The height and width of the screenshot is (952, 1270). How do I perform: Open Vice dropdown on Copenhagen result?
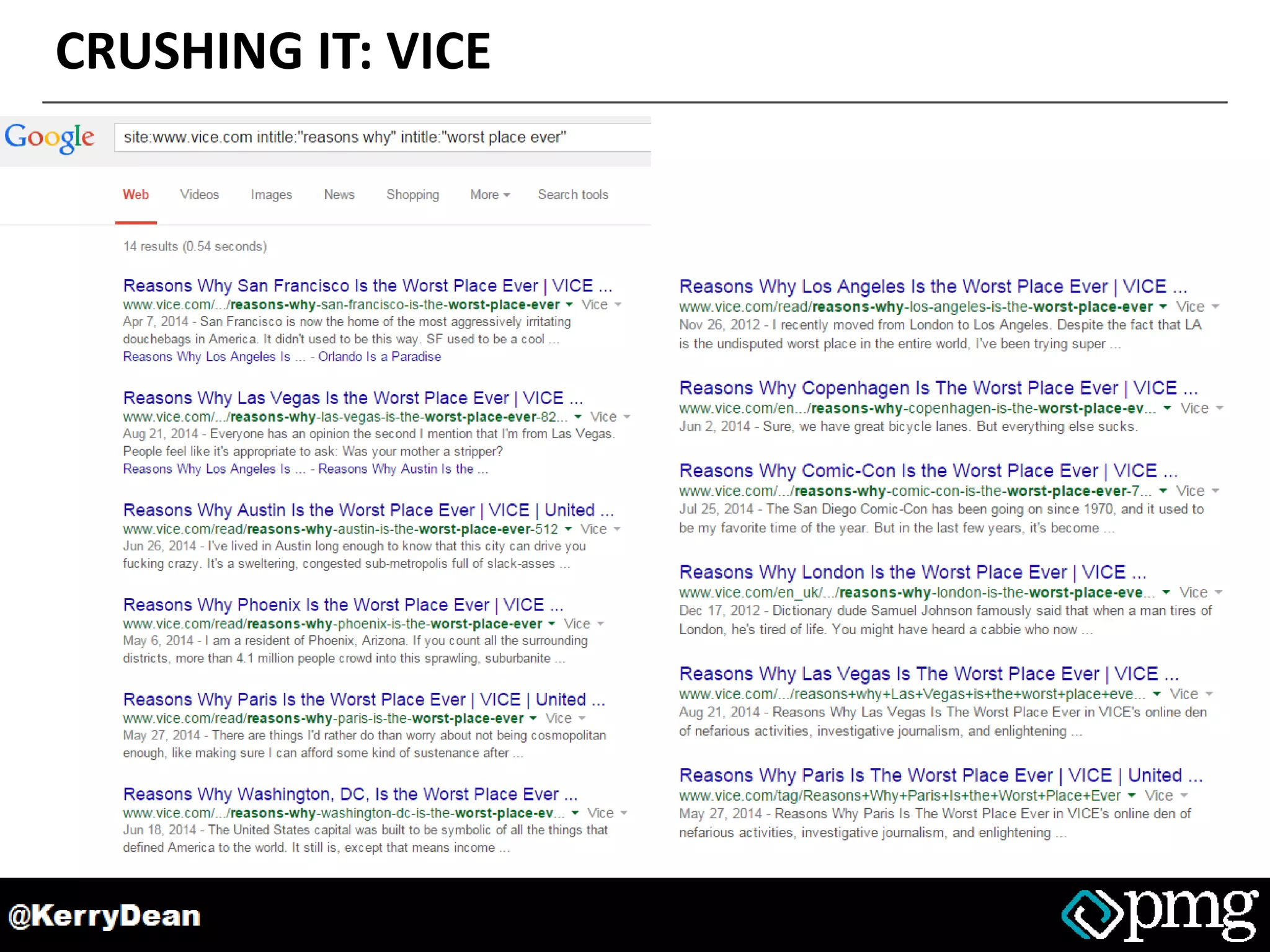1202,408
